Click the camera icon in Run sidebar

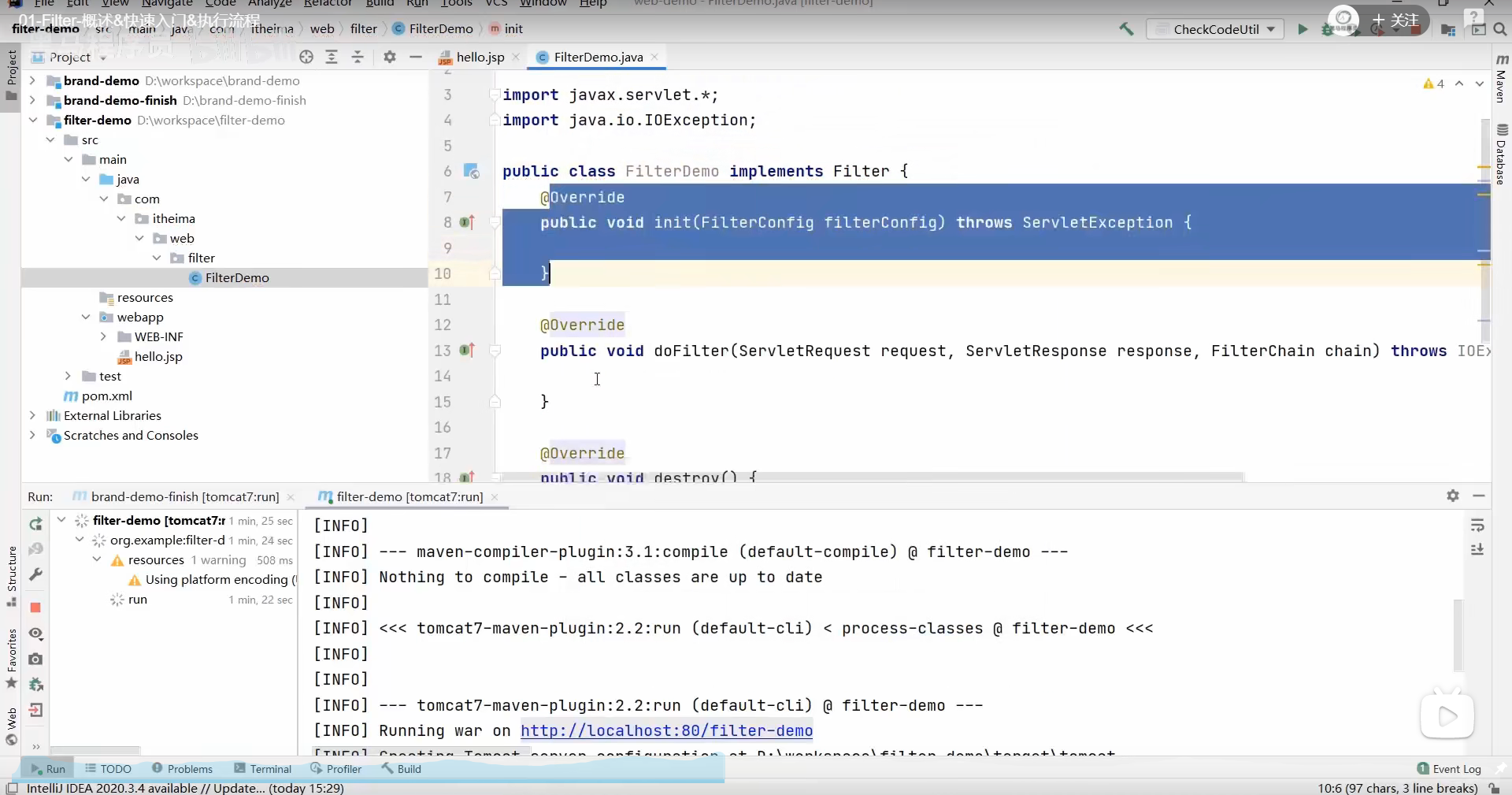tap(35, 659)
